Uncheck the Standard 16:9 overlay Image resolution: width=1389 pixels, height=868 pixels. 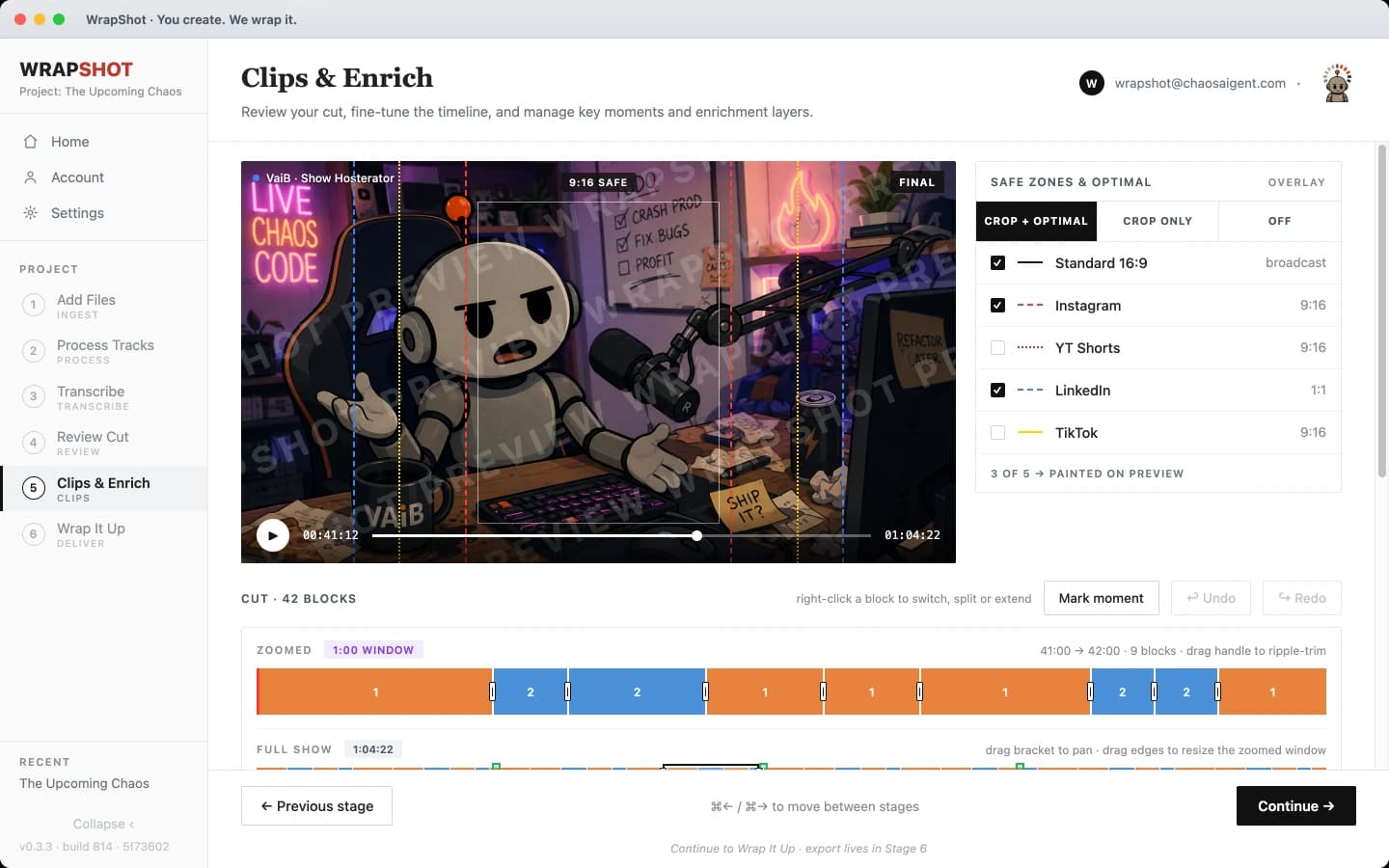pos(997,263)
